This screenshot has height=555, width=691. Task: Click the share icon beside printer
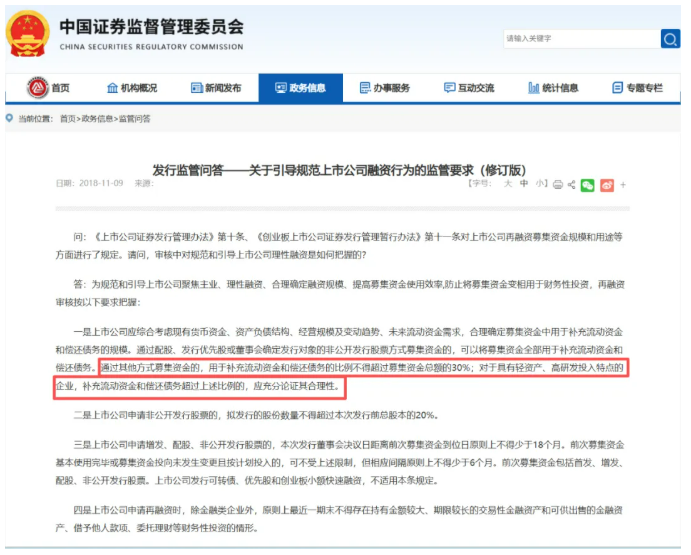tap(572, 185)
